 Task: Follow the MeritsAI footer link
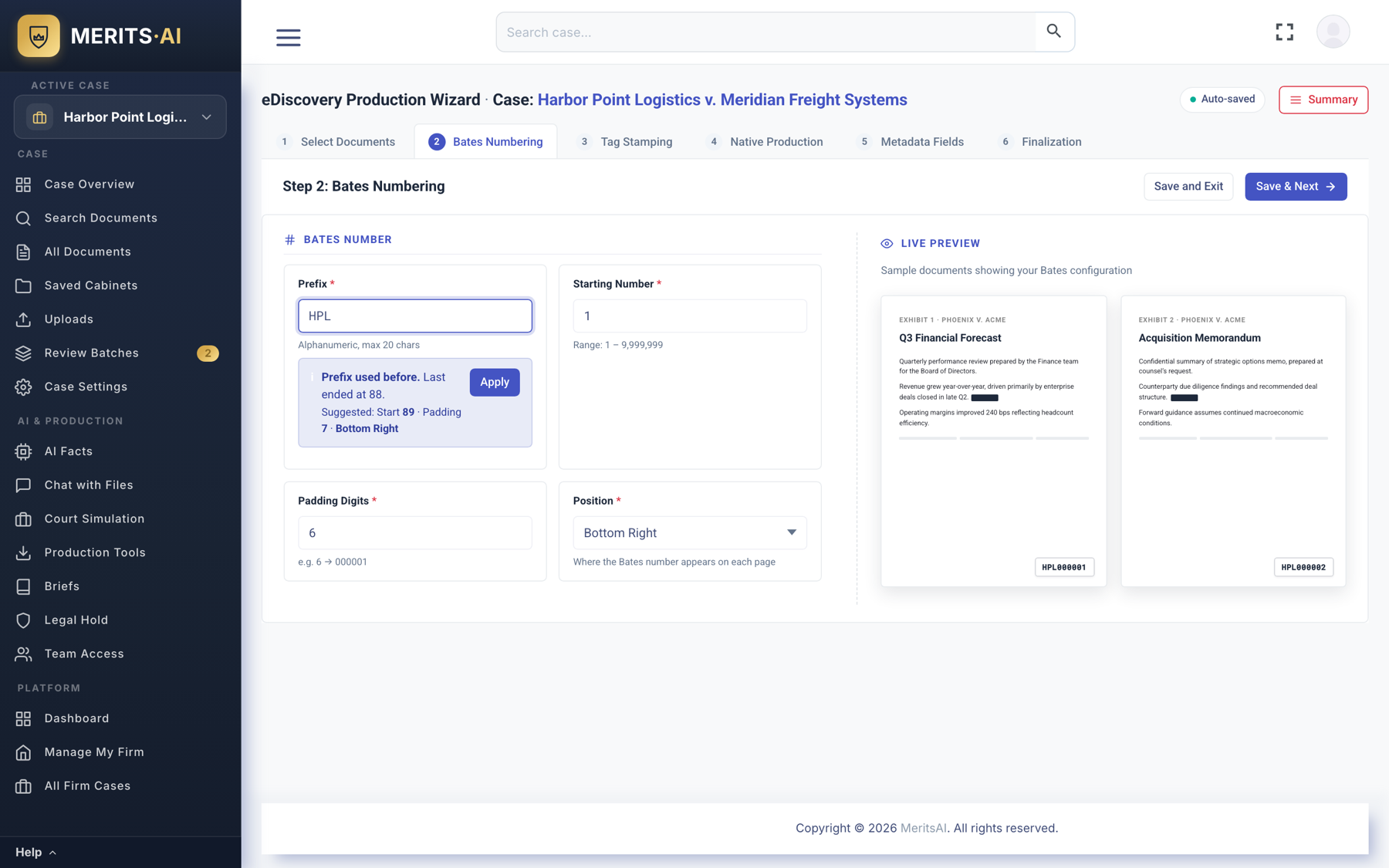point(924,828)
